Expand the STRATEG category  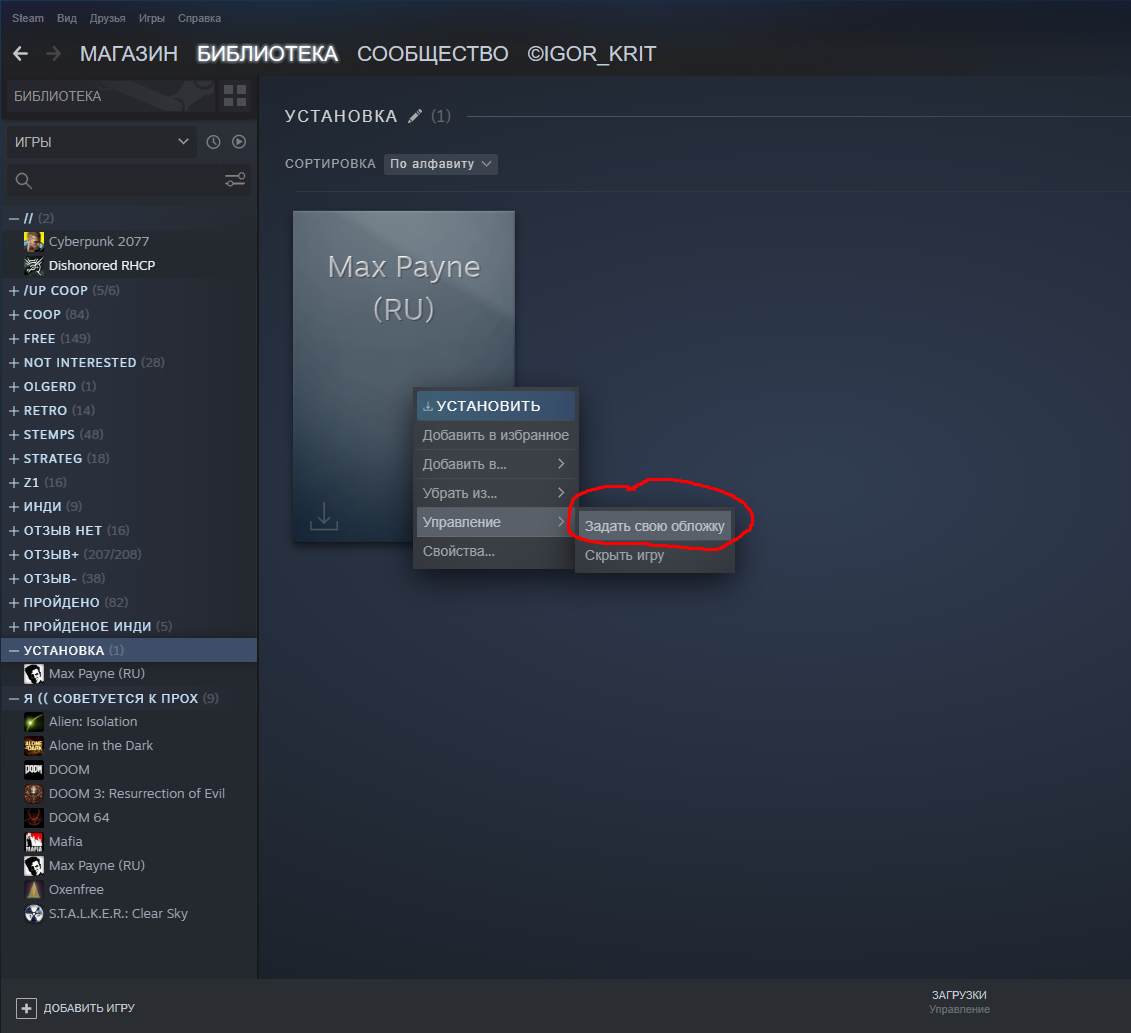coord(14,459)
